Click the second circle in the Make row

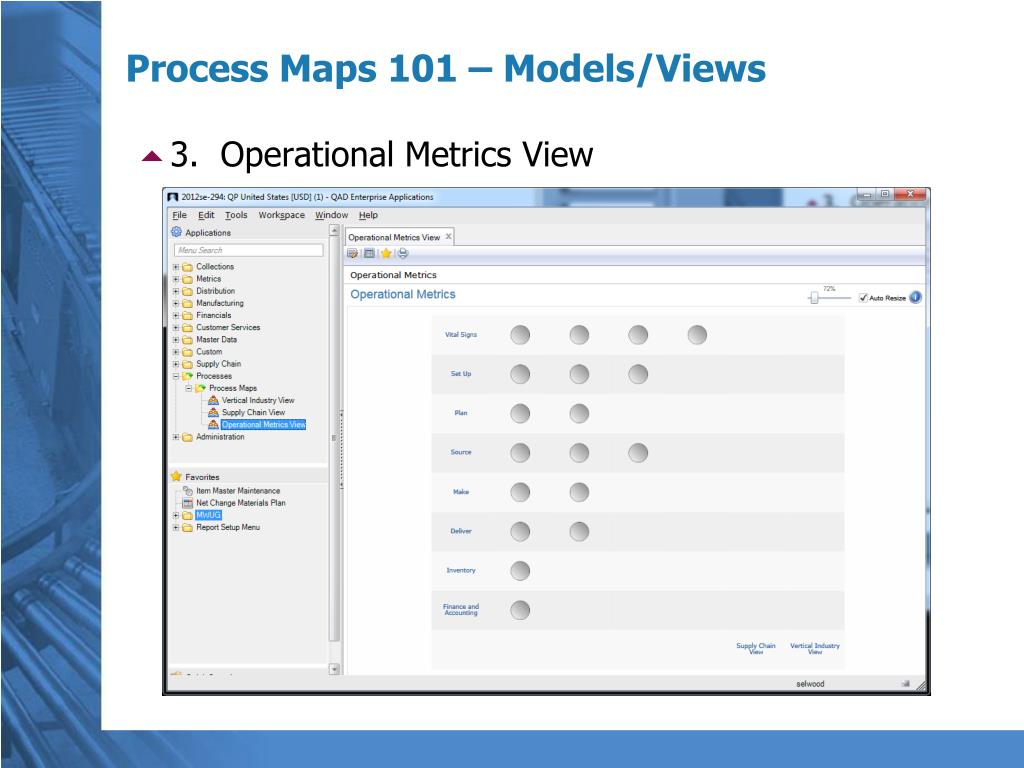click(579, 492)
